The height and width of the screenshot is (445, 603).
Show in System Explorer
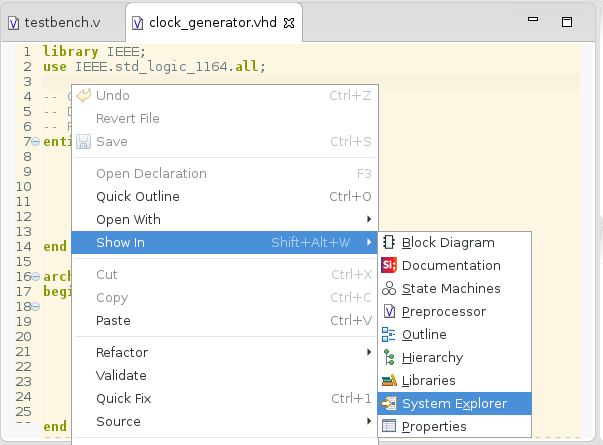pos(455,403)
